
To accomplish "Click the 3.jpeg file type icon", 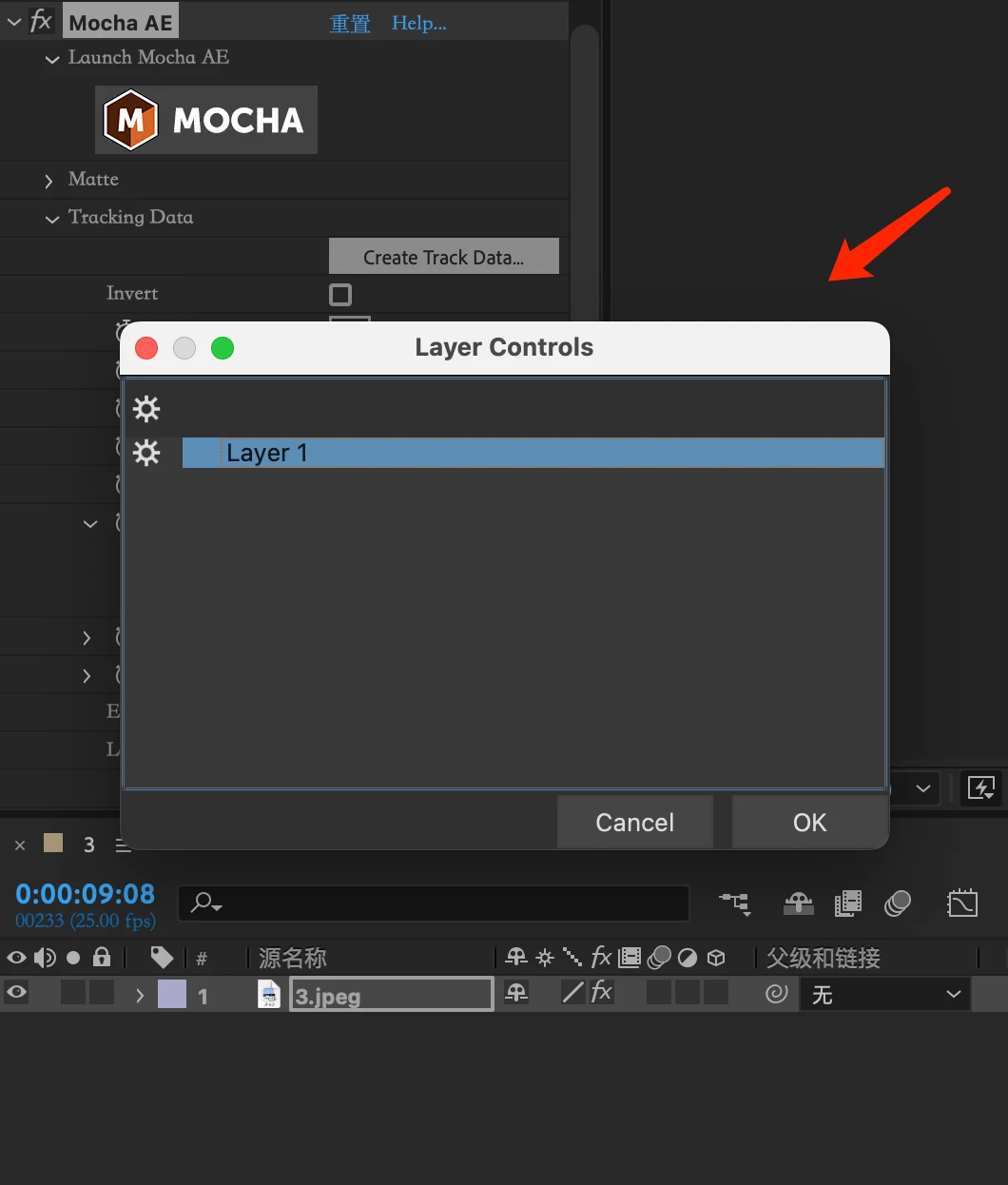I will pyautogui.click(x=269, y=995).
